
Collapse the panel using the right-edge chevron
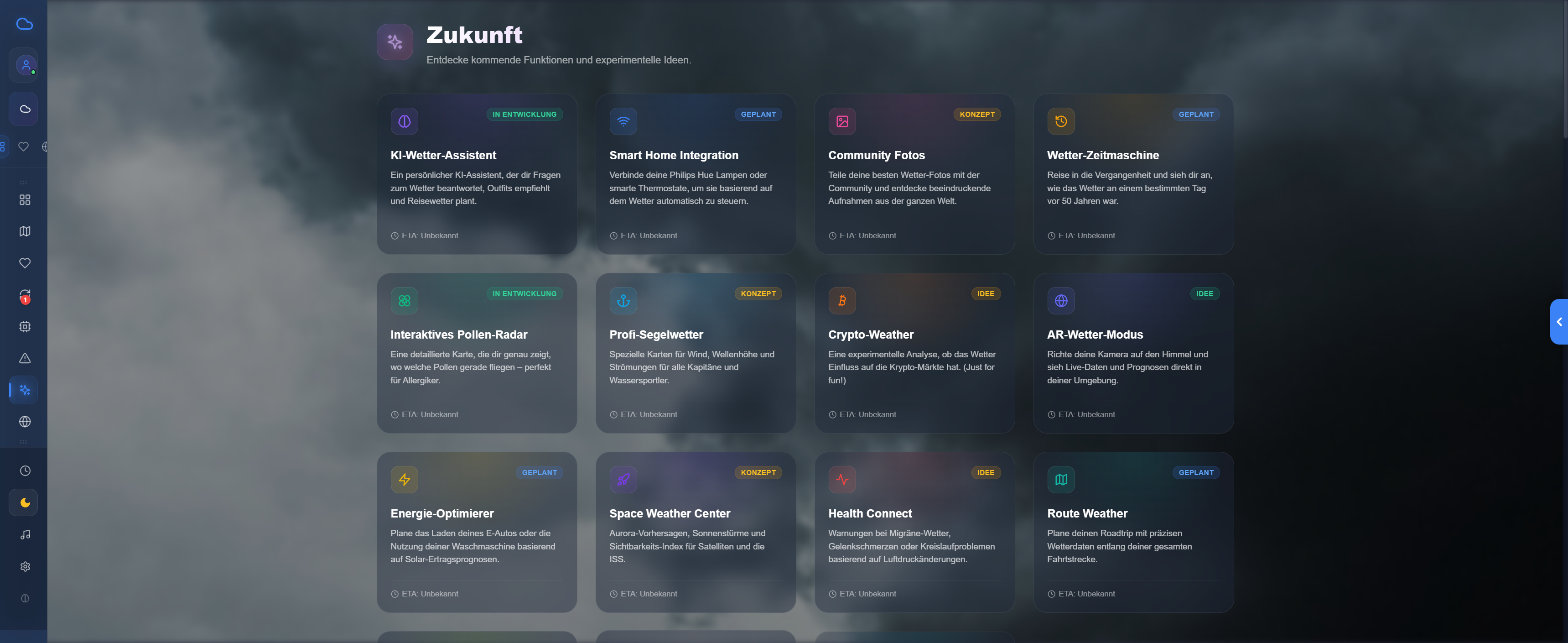(1560, 321)
